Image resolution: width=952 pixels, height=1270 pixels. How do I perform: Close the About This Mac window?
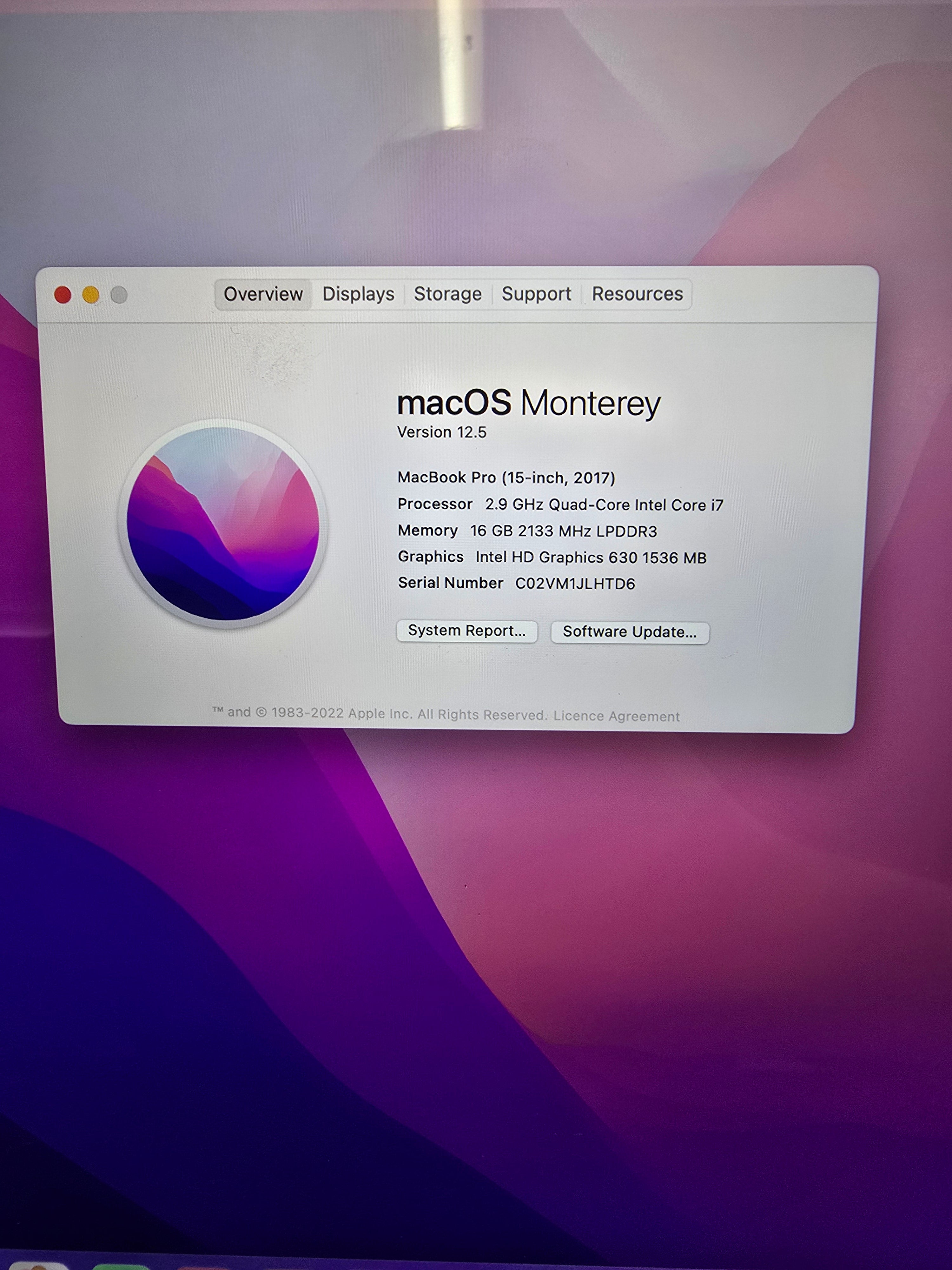(63, 295)
